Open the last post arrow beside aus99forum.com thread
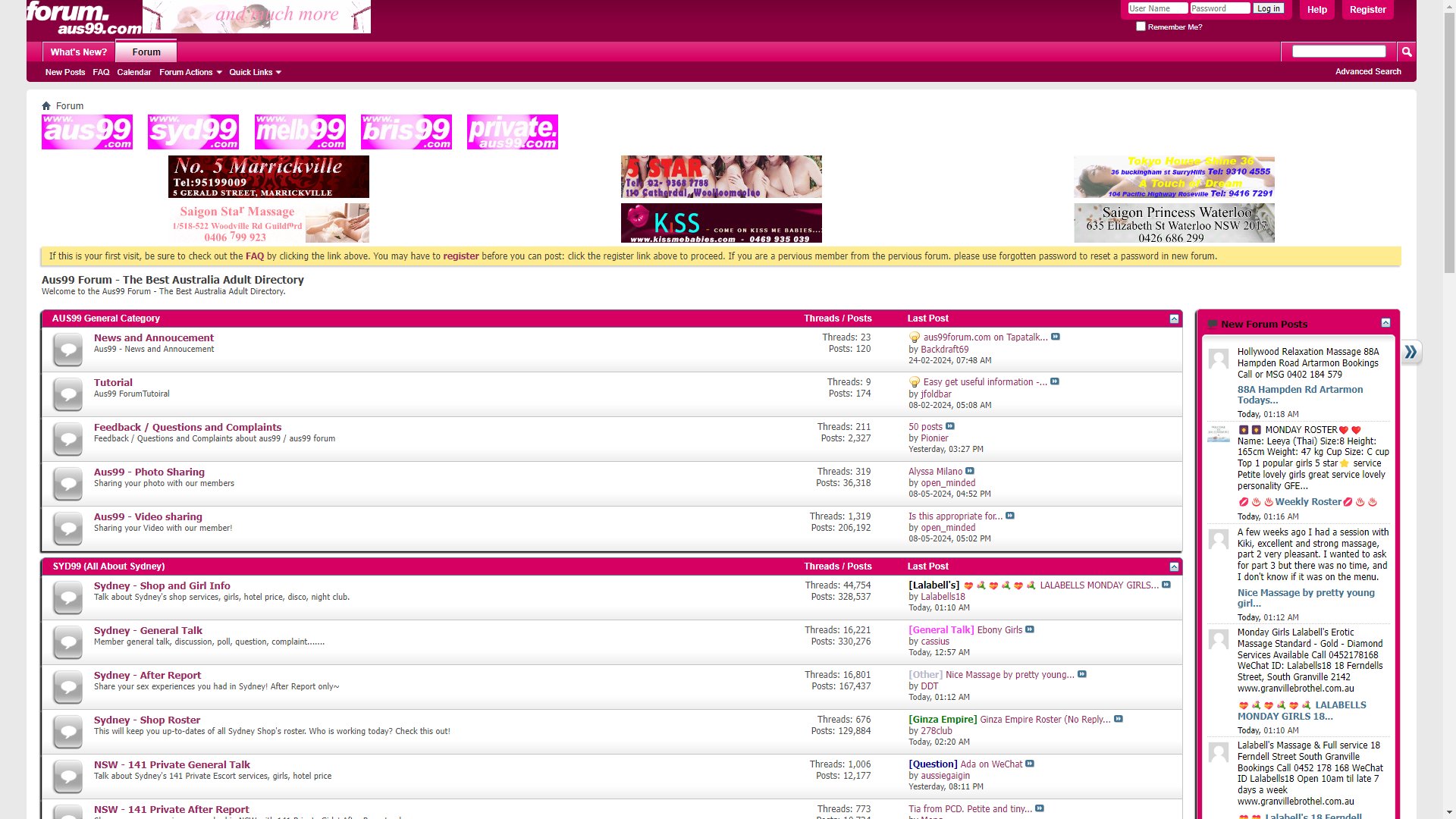The image size is (1456, 819). pos(1055,337)
